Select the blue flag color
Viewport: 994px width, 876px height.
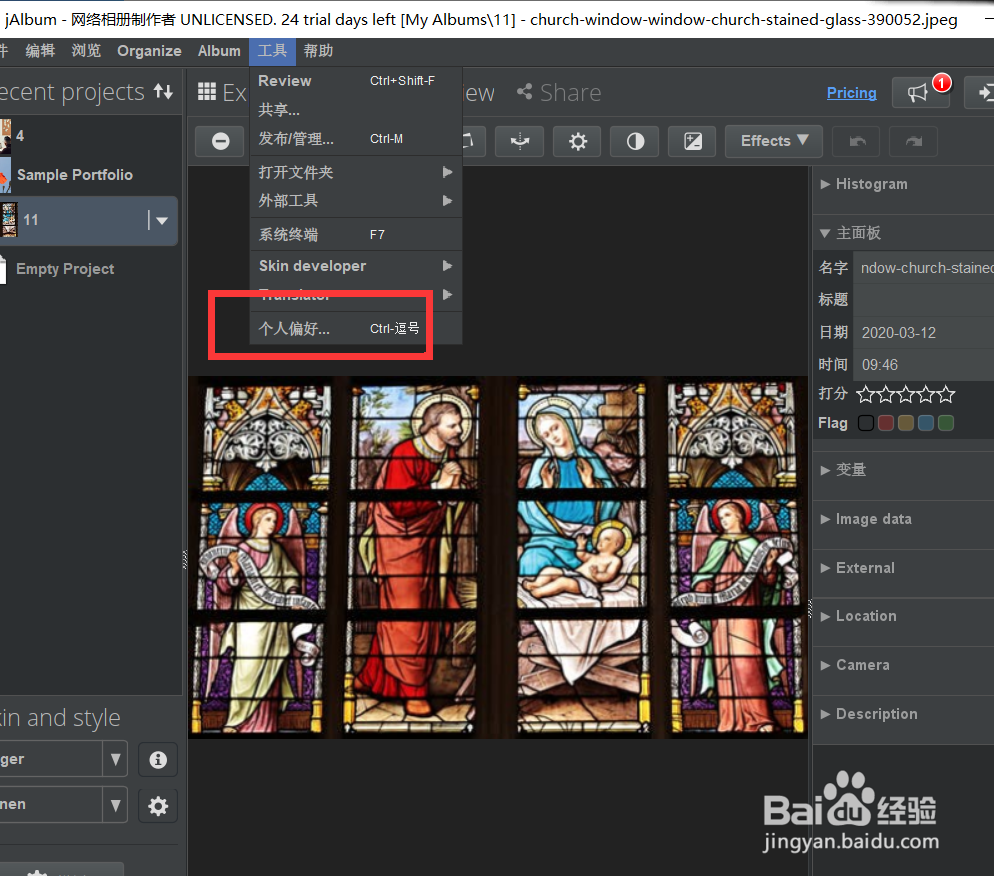(926, 423)
